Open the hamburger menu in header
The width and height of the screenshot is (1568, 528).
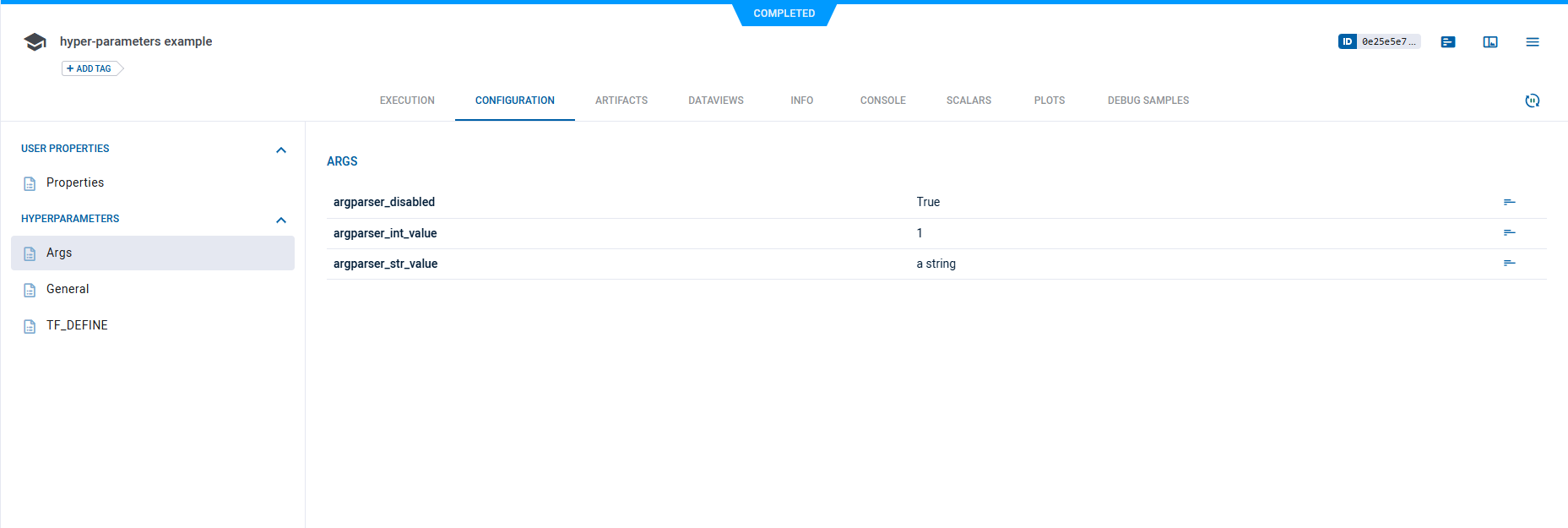1532,41
